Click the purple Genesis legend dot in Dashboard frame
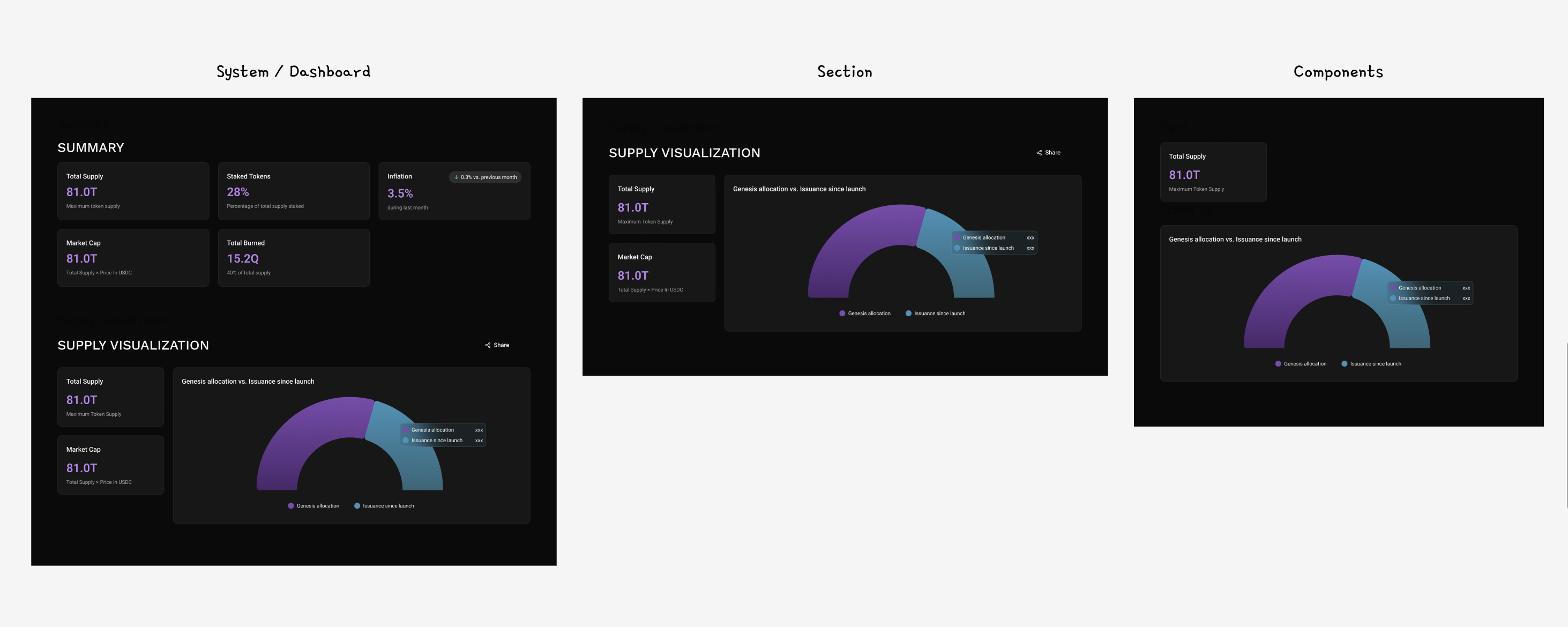The height and width of the screenshot is (627, 1568). [291, 506]
